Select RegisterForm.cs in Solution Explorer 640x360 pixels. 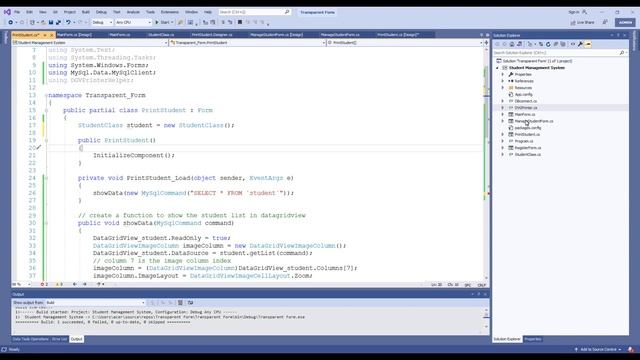coord(527,148)
